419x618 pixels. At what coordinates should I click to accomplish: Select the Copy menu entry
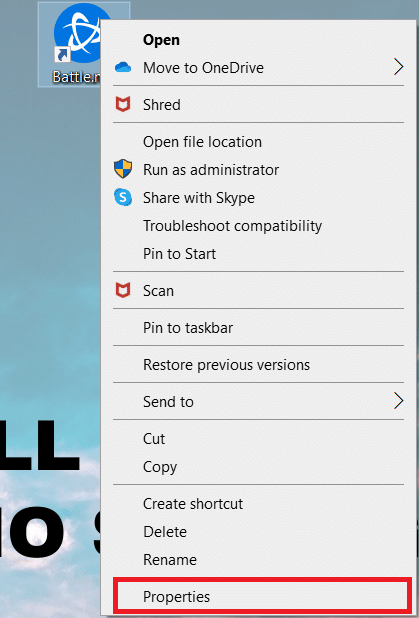pos(160,467)
